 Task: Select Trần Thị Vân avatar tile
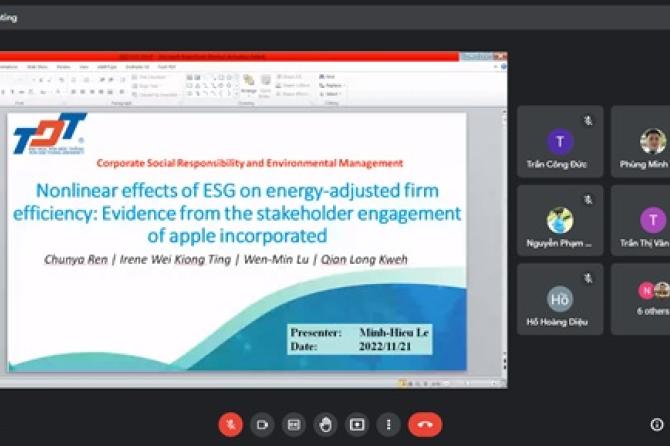point(653,220)
